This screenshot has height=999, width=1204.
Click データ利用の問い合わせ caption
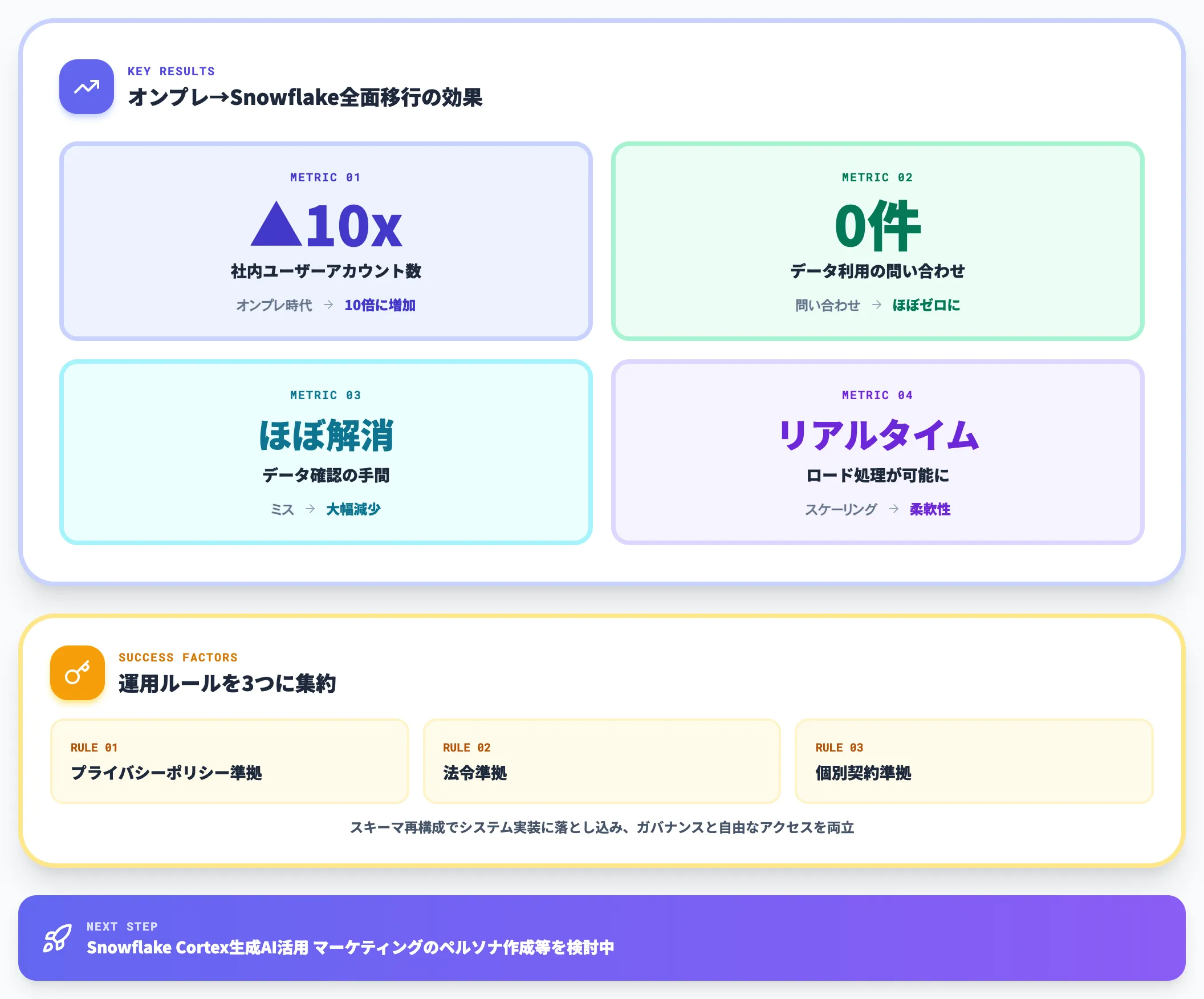878,271
